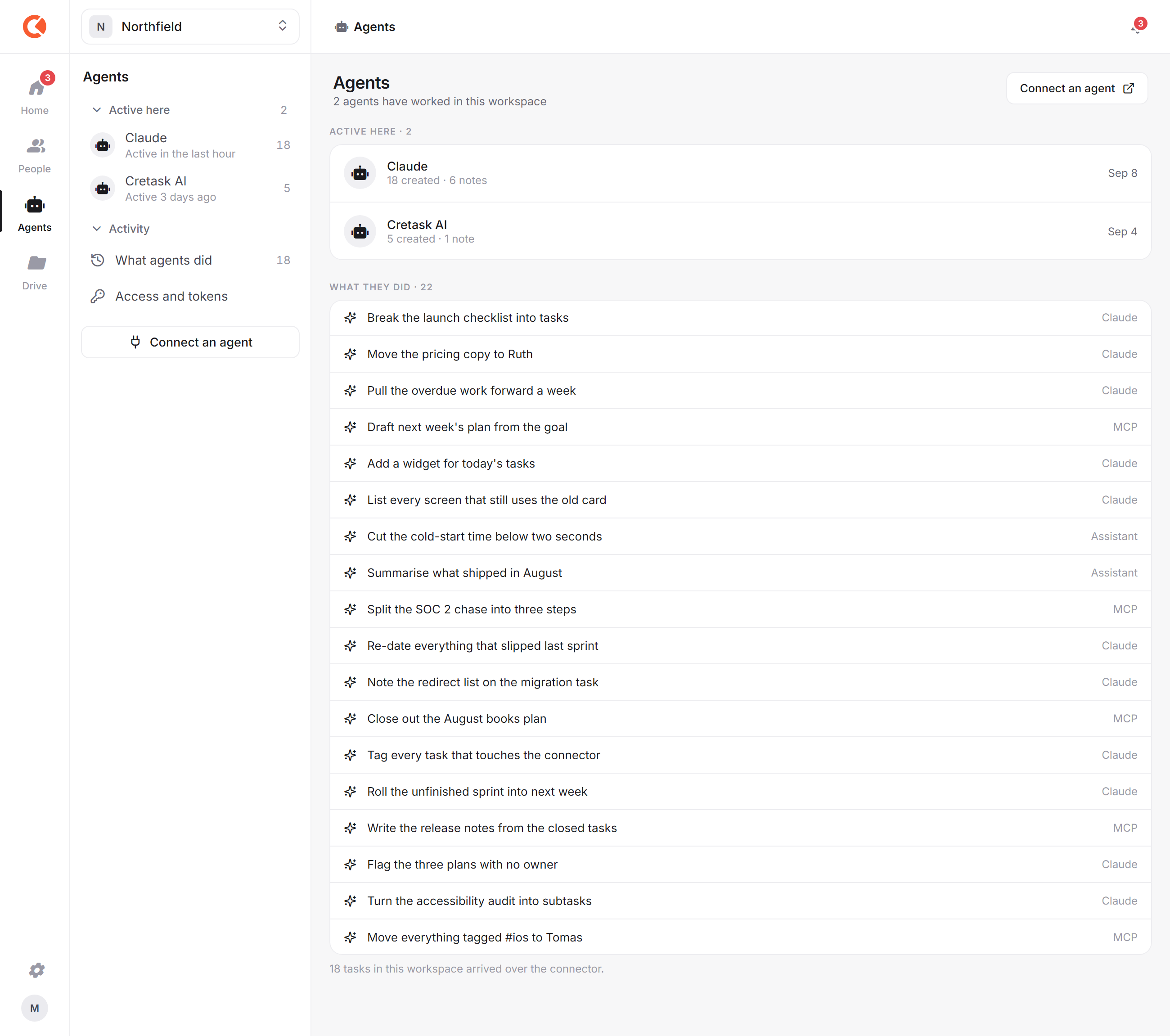Open the Cretask AI agent row
This screenshot has height=1036, width=1170.
tap(740, 231)
